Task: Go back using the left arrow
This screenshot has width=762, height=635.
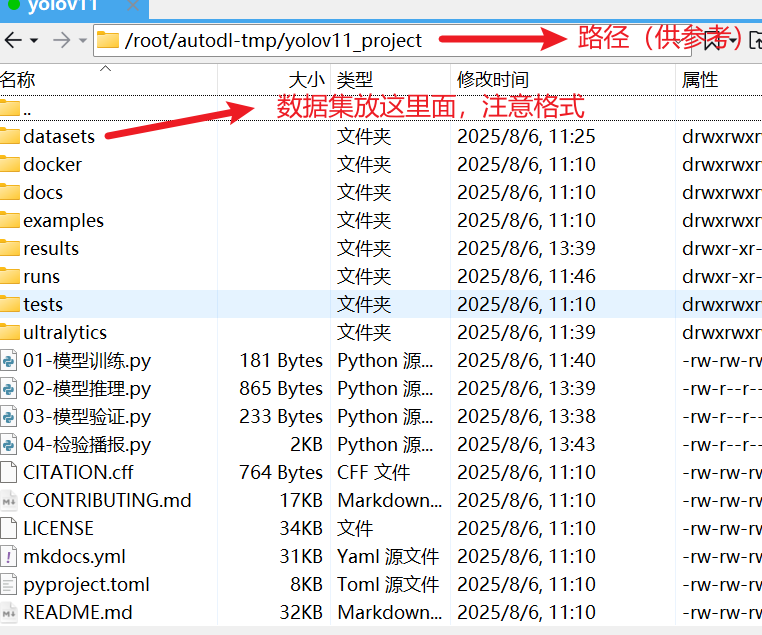Action: (x=13, y=40)
